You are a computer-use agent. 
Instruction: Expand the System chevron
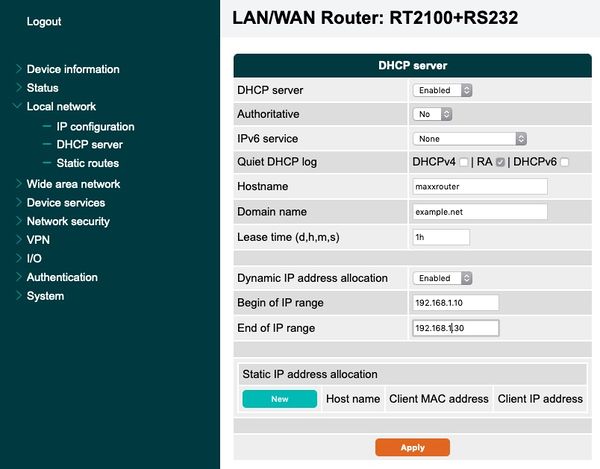18,296
